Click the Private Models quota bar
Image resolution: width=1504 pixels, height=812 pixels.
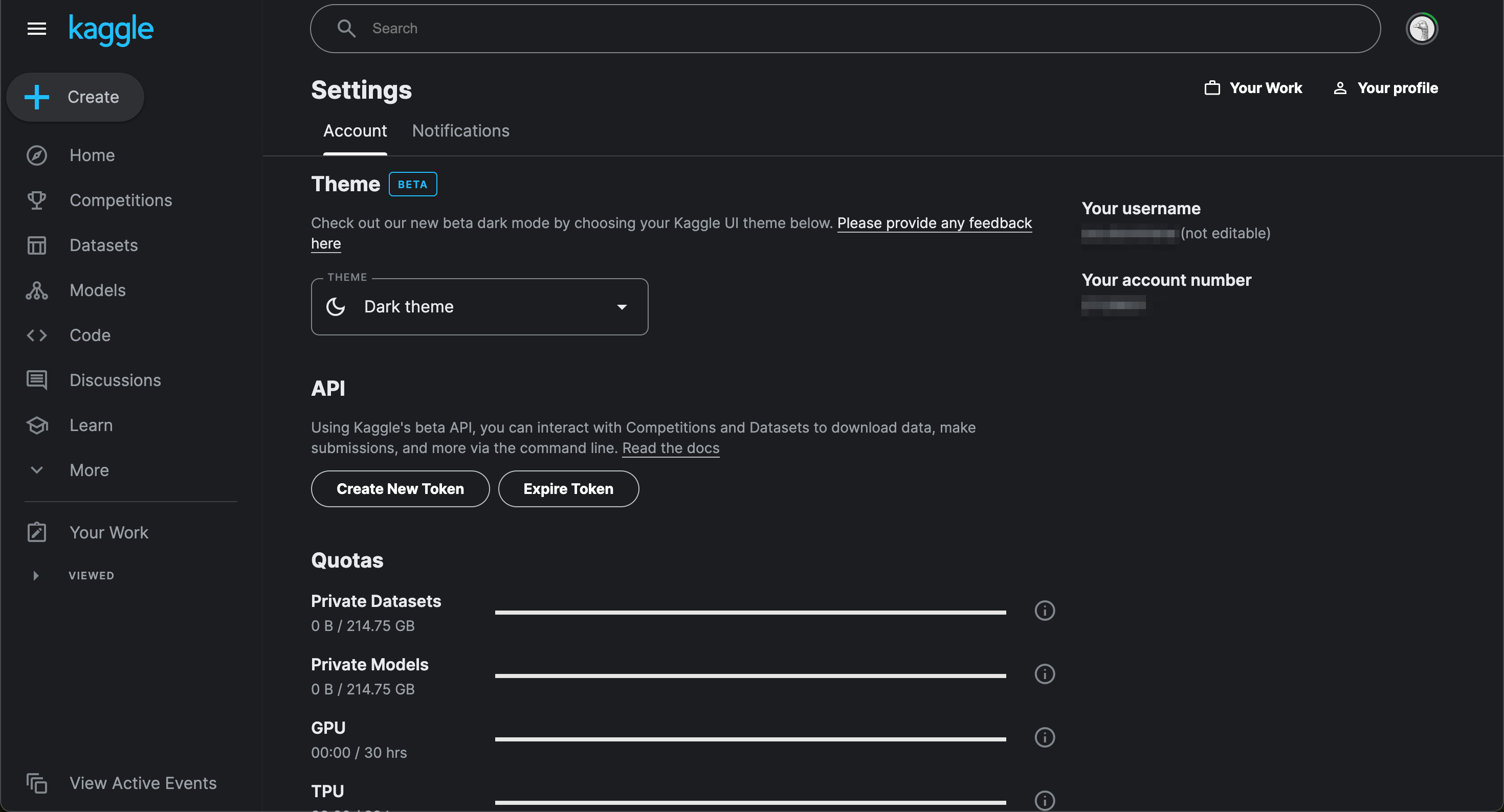(749, 675)
